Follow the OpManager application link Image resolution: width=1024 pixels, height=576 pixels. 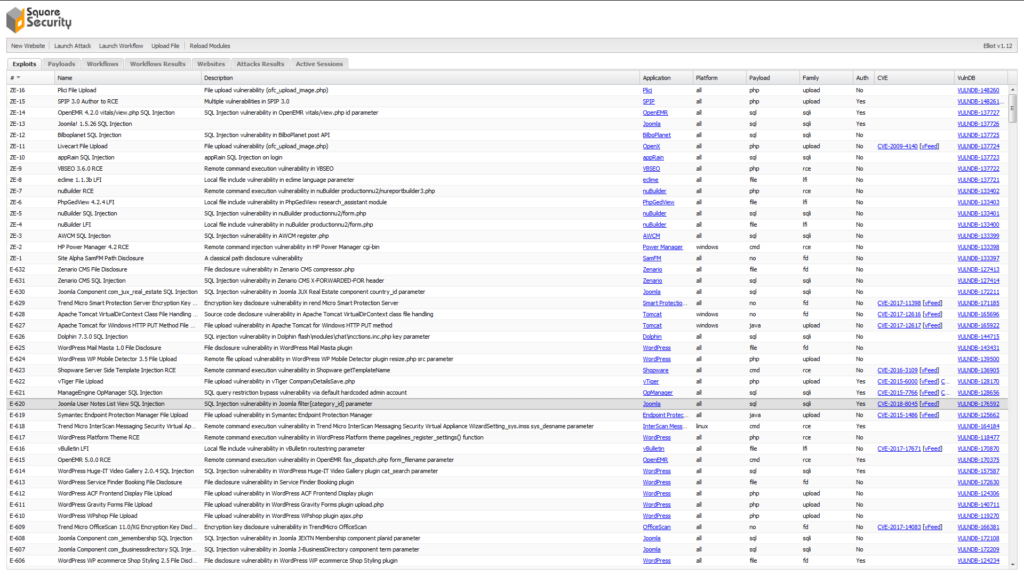pos(658,392)
